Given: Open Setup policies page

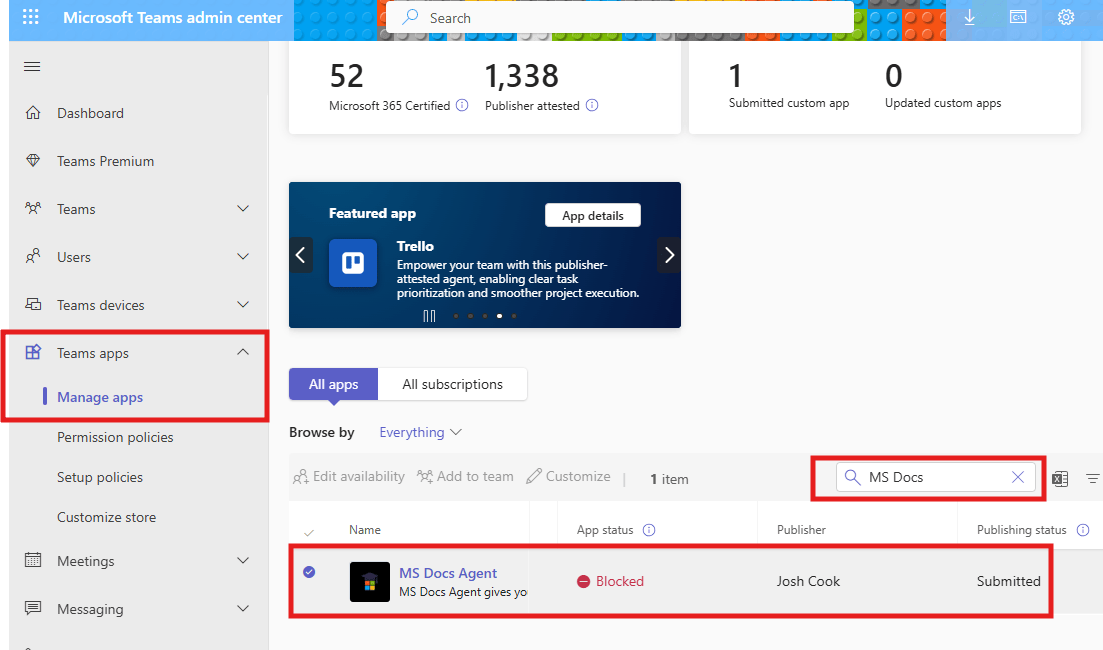Looking at the screenshot, I should [x=100, y=477].
